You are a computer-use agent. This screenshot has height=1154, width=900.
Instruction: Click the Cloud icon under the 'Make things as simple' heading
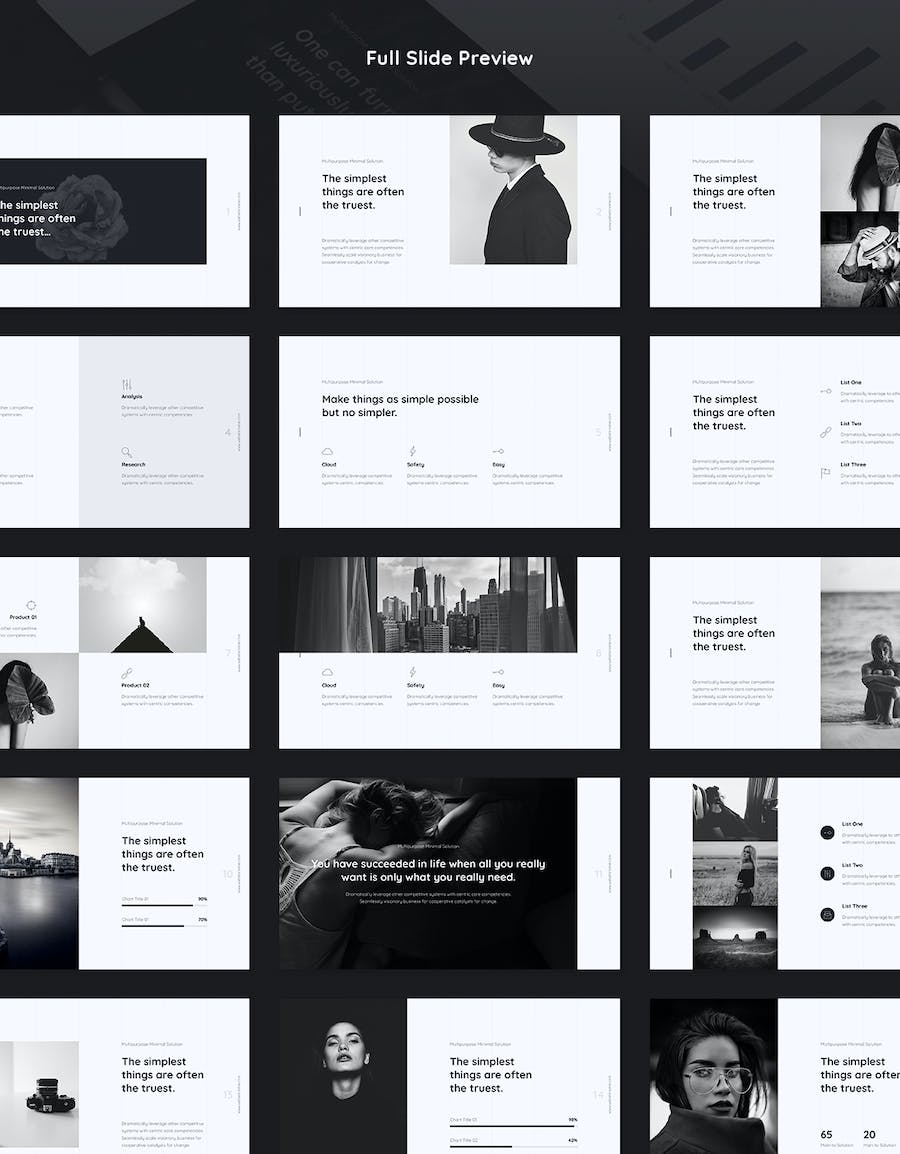coord(327,452)
